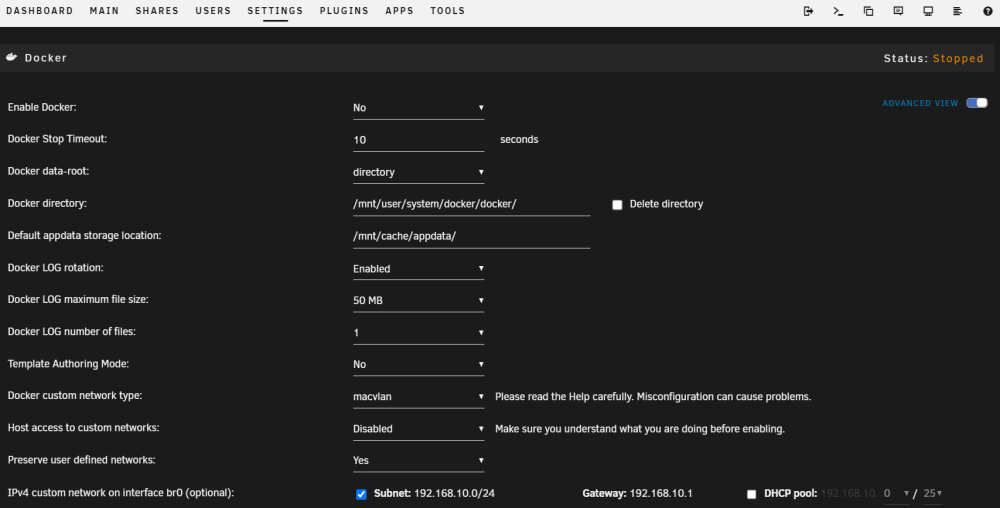Open the Docker custom network type dropdown
The height and width of the screenshot is (508, 1000).
point(418,396)
